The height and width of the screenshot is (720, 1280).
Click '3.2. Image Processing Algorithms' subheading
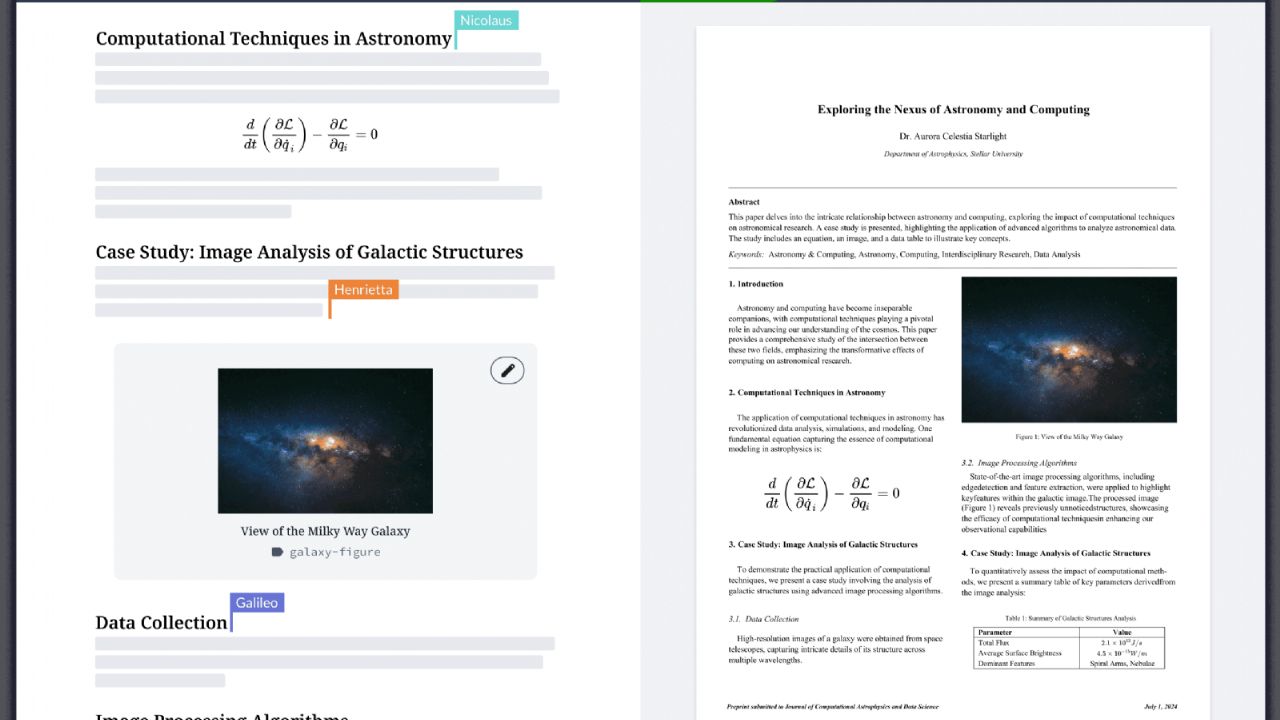click(1019, 463)
